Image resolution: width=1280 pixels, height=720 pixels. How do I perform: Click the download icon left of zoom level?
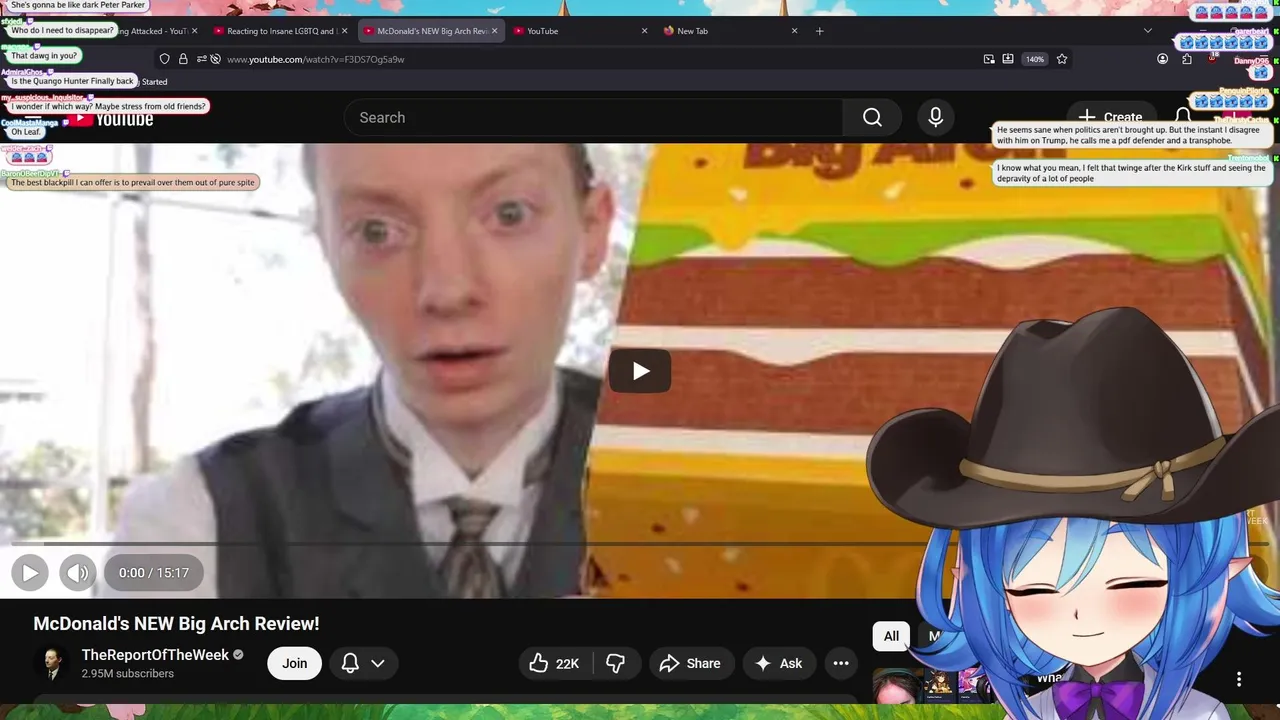click(x=1008, y=59)
